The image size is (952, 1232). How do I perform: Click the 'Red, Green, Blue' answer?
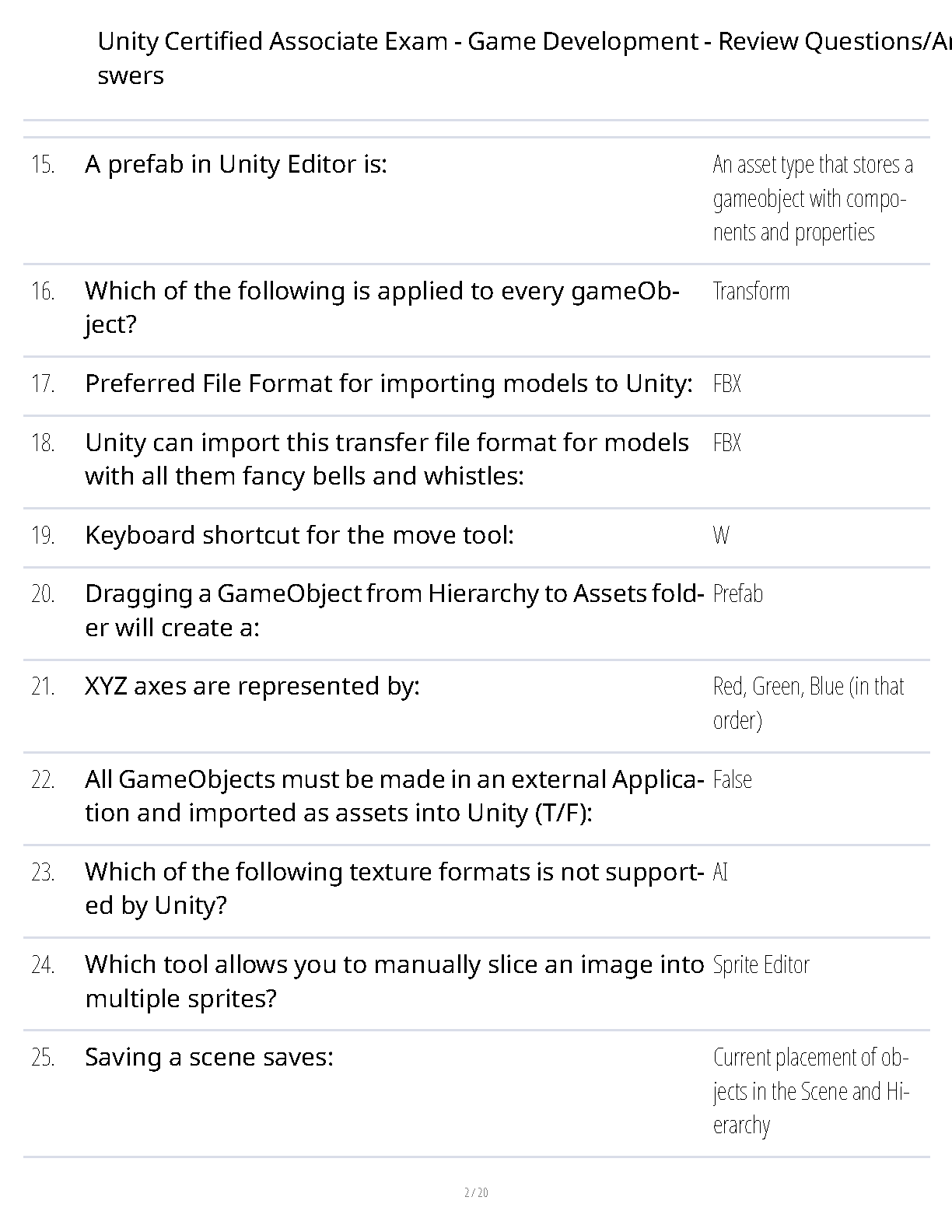(808, 702)
